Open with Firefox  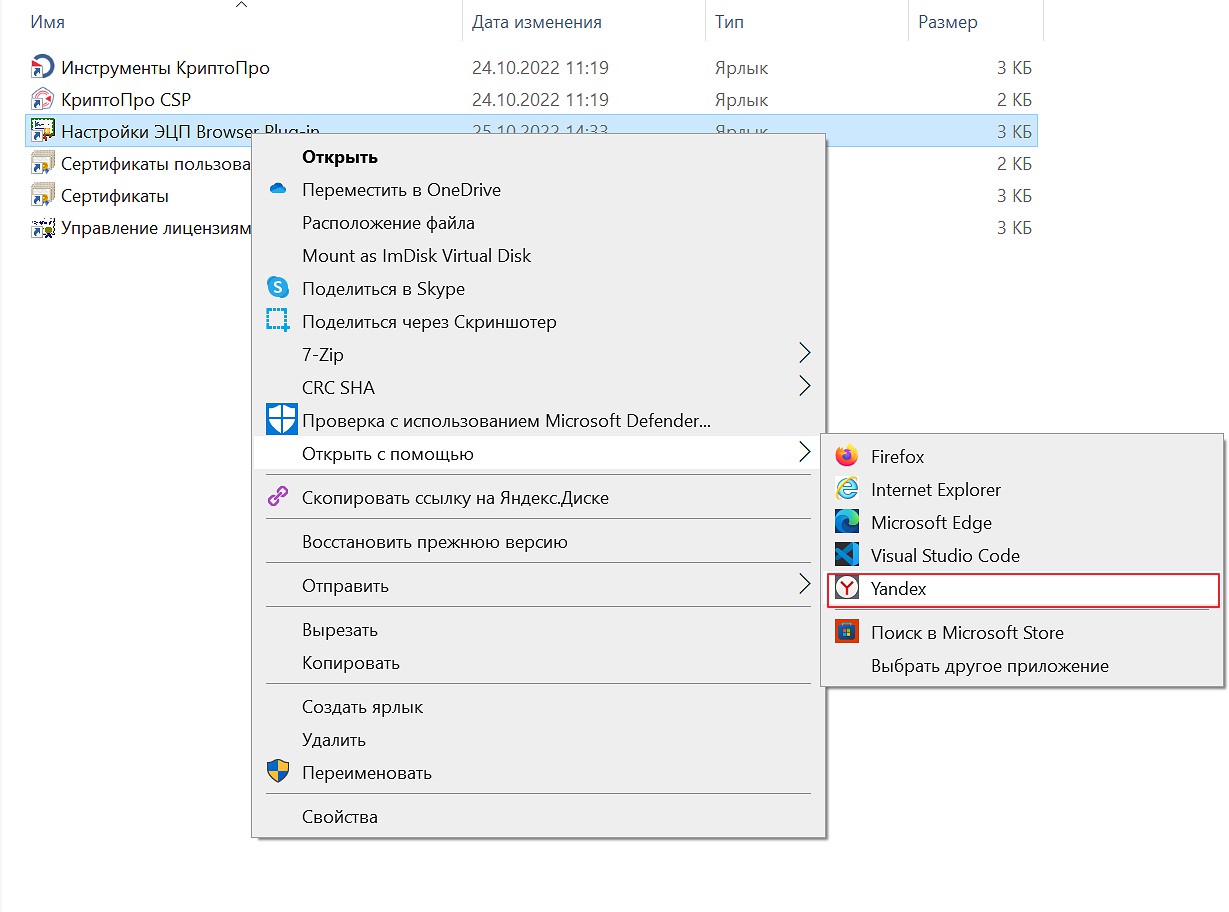tap(1022, 457)
